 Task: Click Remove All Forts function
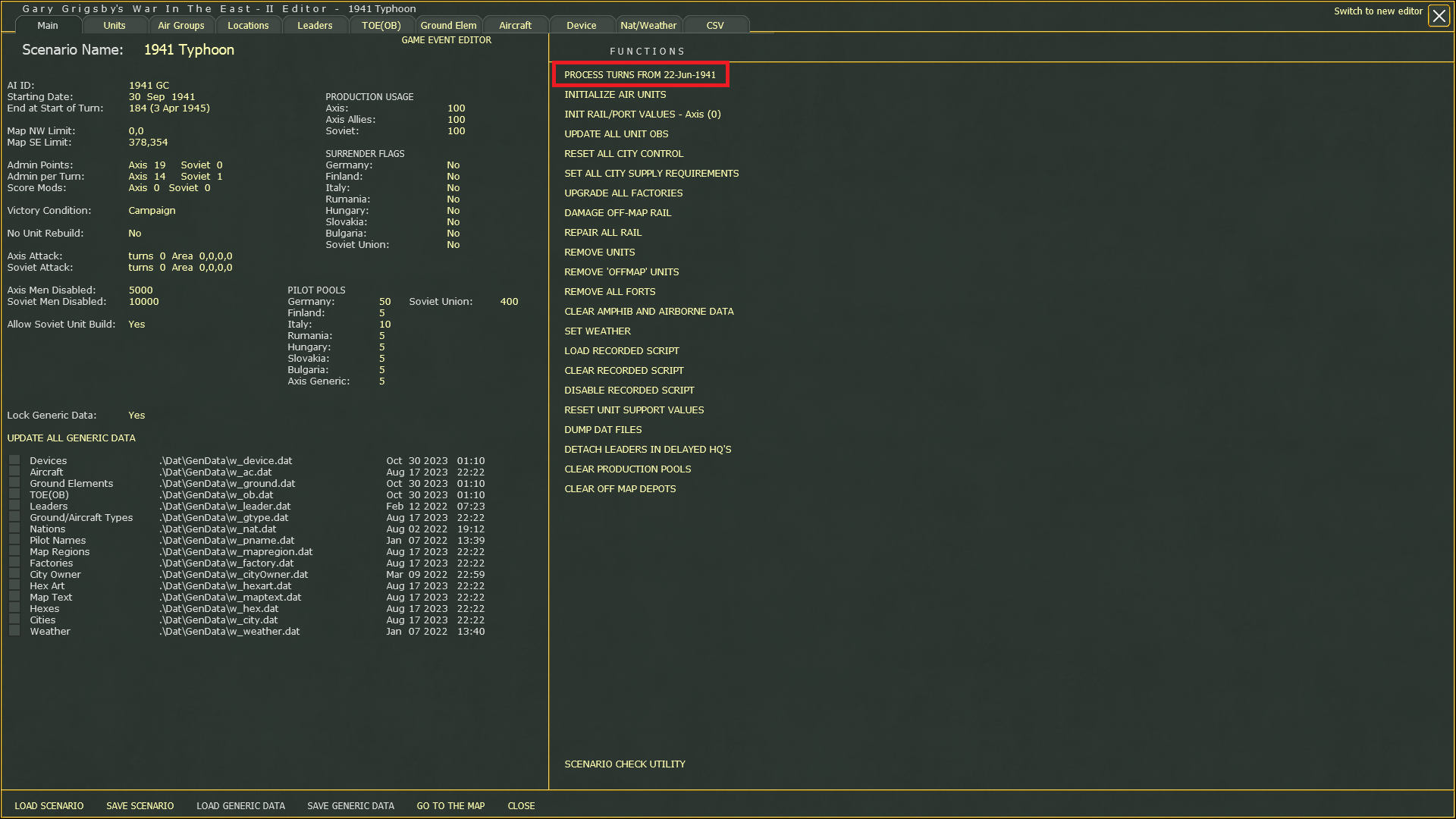click(x=610, y=292)
